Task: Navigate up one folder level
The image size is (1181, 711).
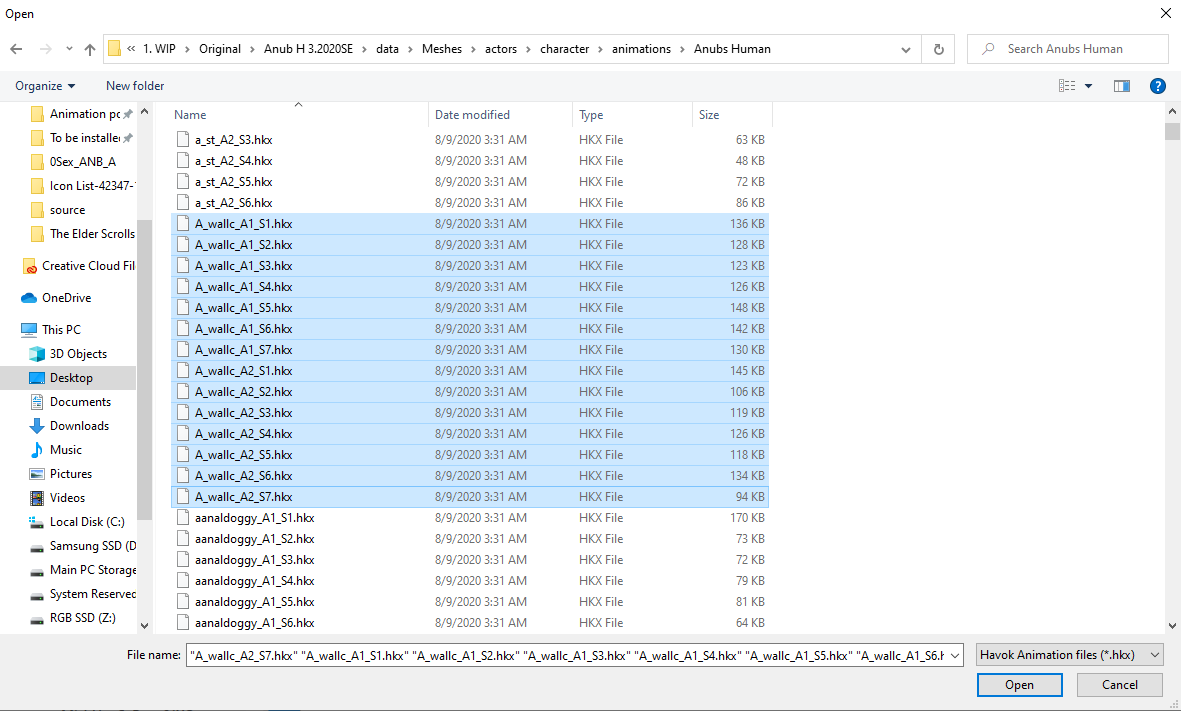Action: coord(90,48)
